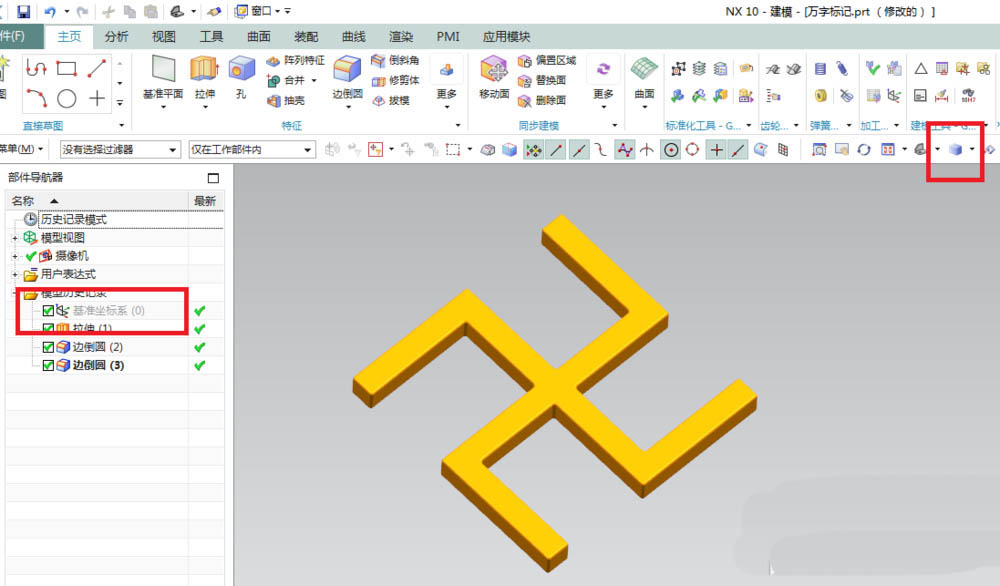The image size is (1000, 586).
Task: Select the Line sketch tool
Action: tap(96, 68)
